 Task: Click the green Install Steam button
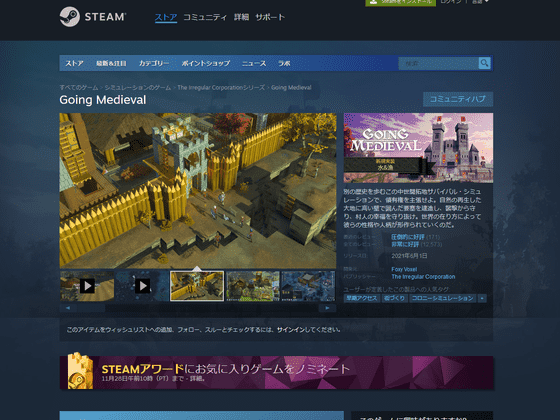click(400, 2)
